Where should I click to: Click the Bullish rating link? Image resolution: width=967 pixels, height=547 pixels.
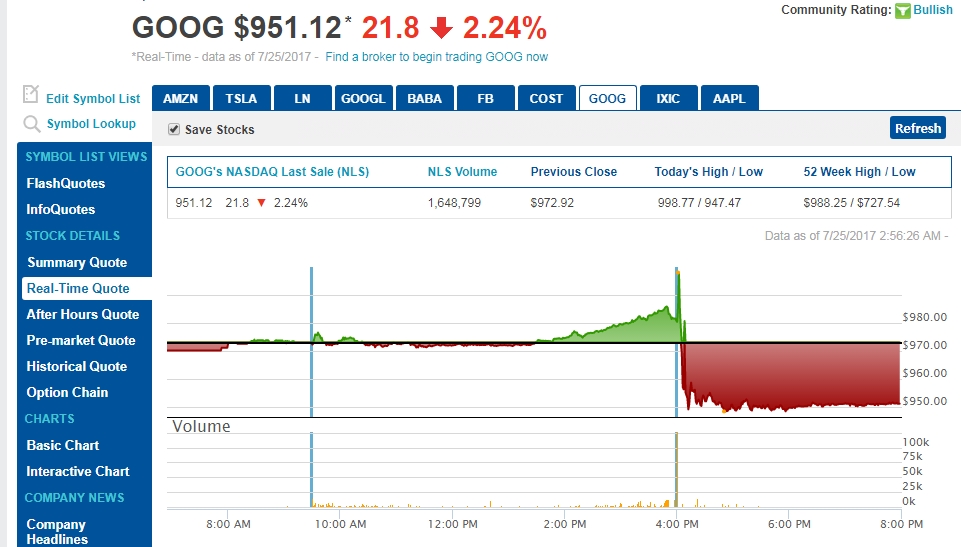pos(932,10)
